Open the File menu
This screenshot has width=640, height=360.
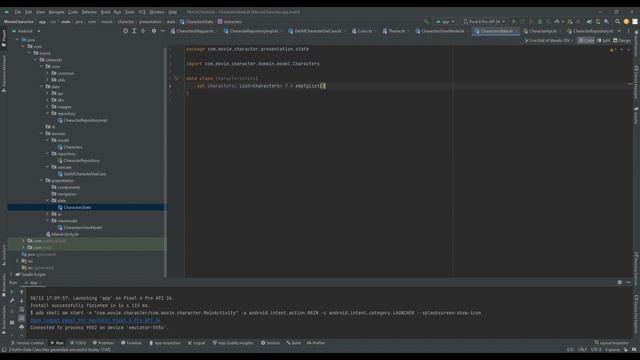pyautogui.click(x=18, y=12)
